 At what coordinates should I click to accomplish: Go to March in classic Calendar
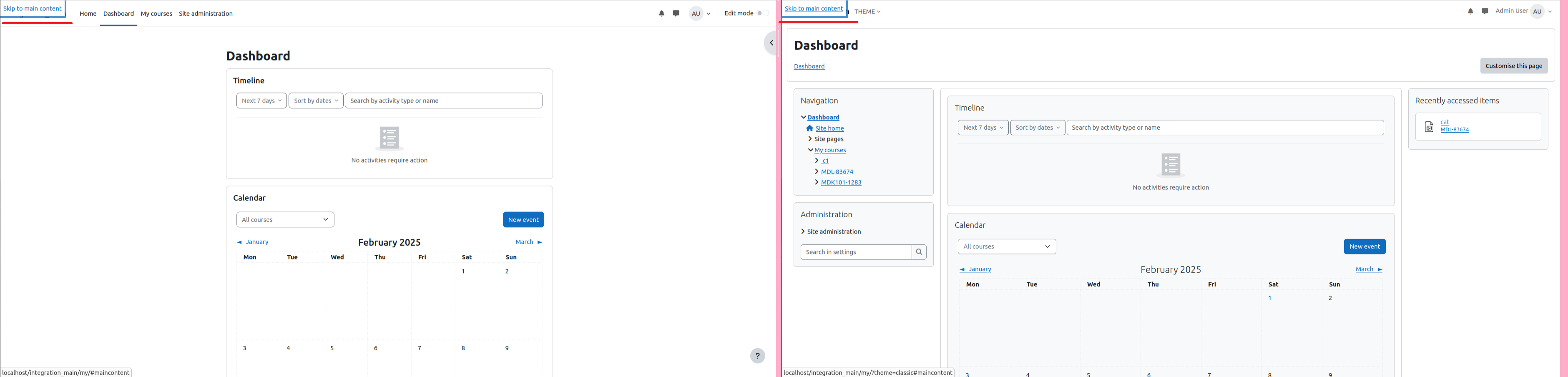1369,269
